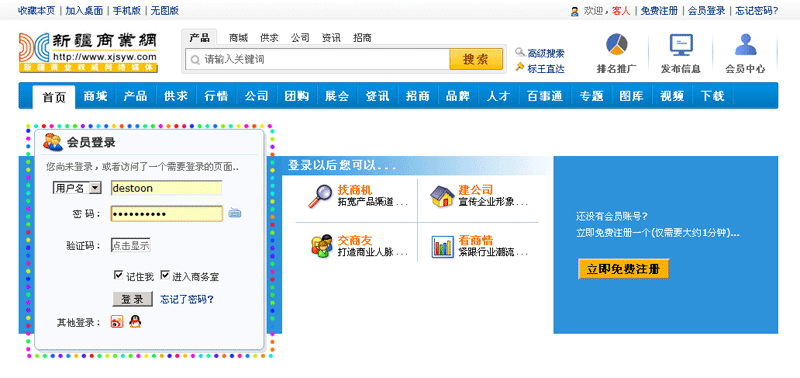Open 百事通 in navigation bar
The image size is (800, 378).
544,96
